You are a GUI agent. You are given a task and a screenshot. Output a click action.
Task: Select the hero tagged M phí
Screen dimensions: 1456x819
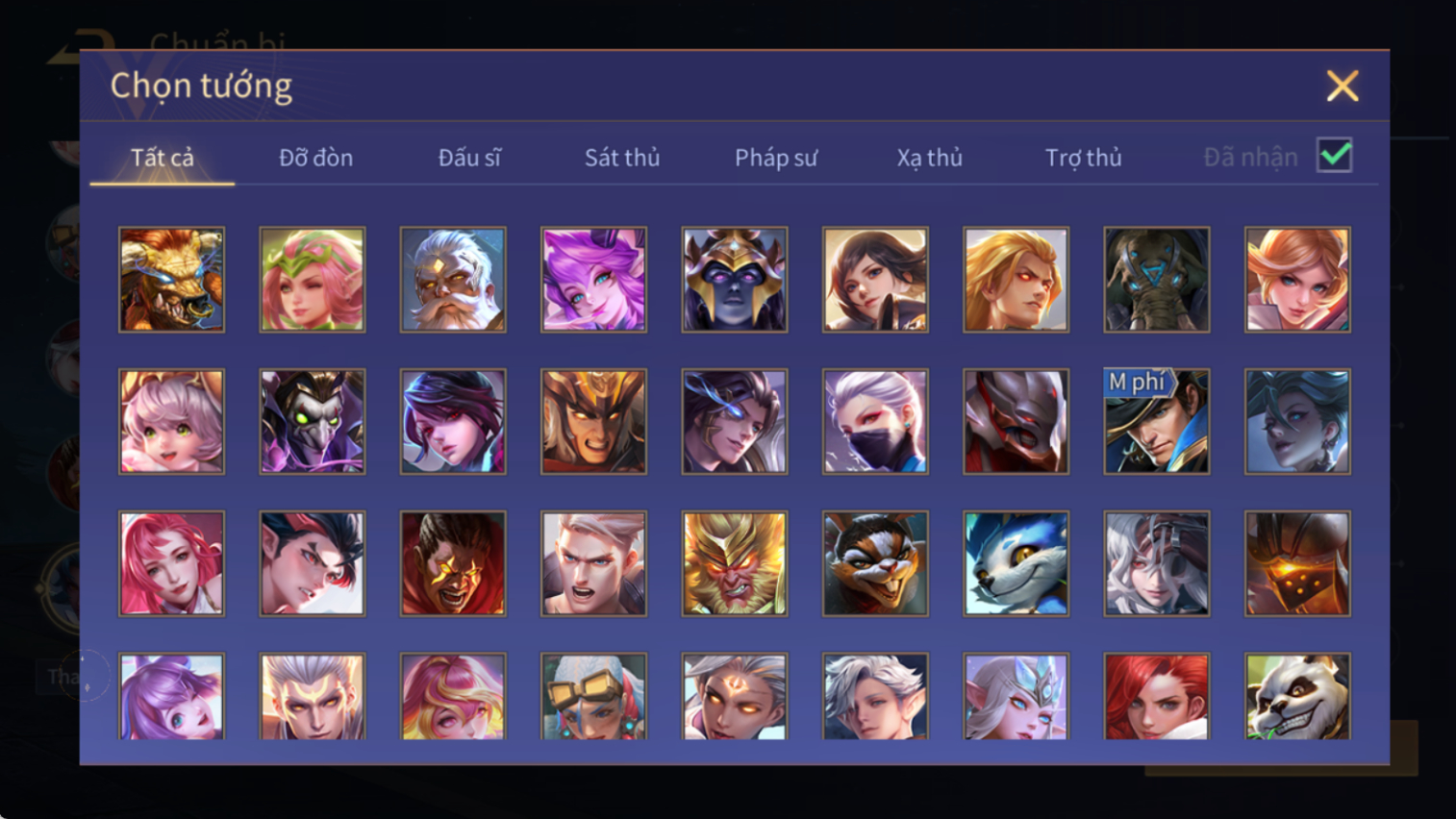coord(1157,421)
